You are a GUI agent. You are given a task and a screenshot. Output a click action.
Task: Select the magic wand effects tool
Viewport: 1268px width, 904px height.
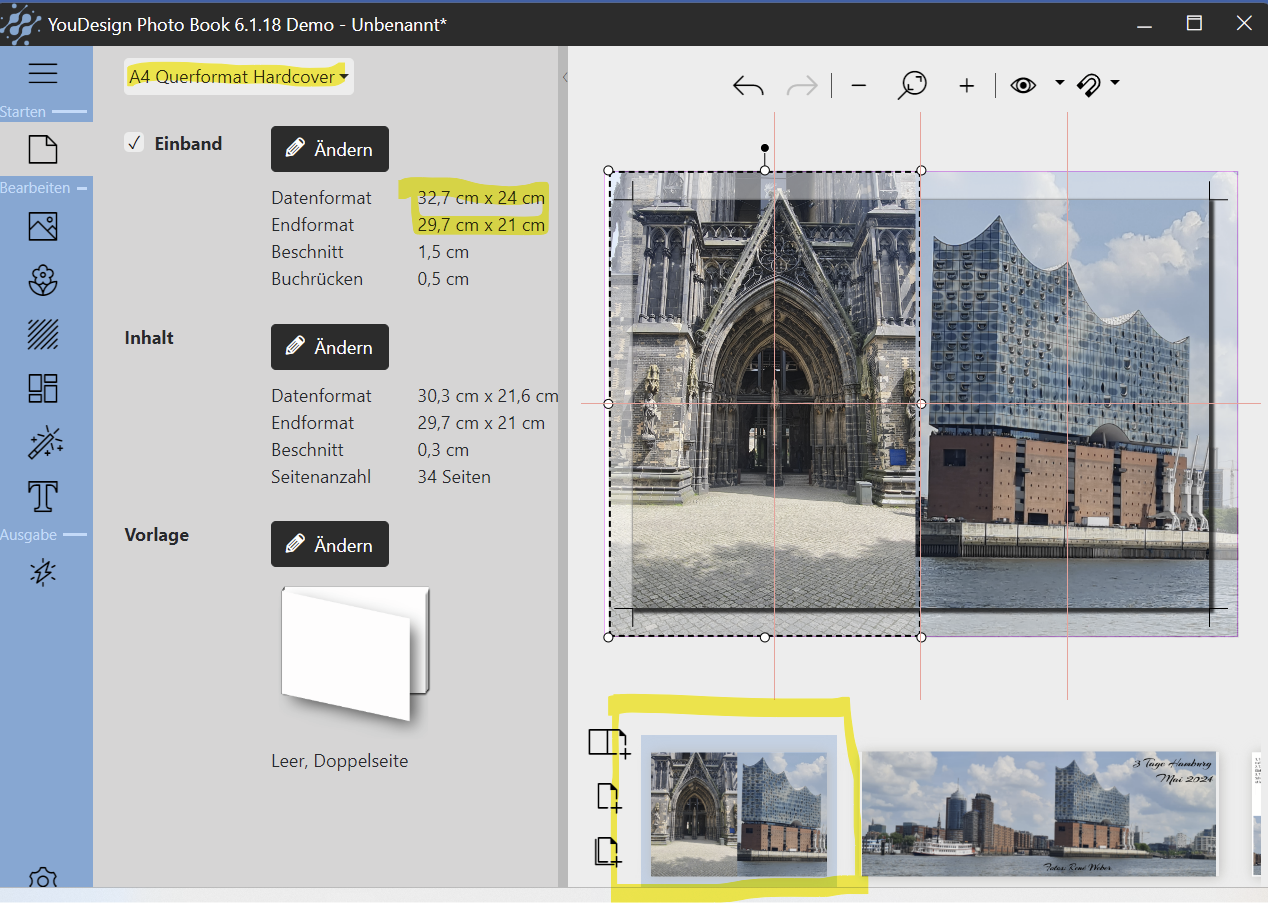tap(45, 442)
